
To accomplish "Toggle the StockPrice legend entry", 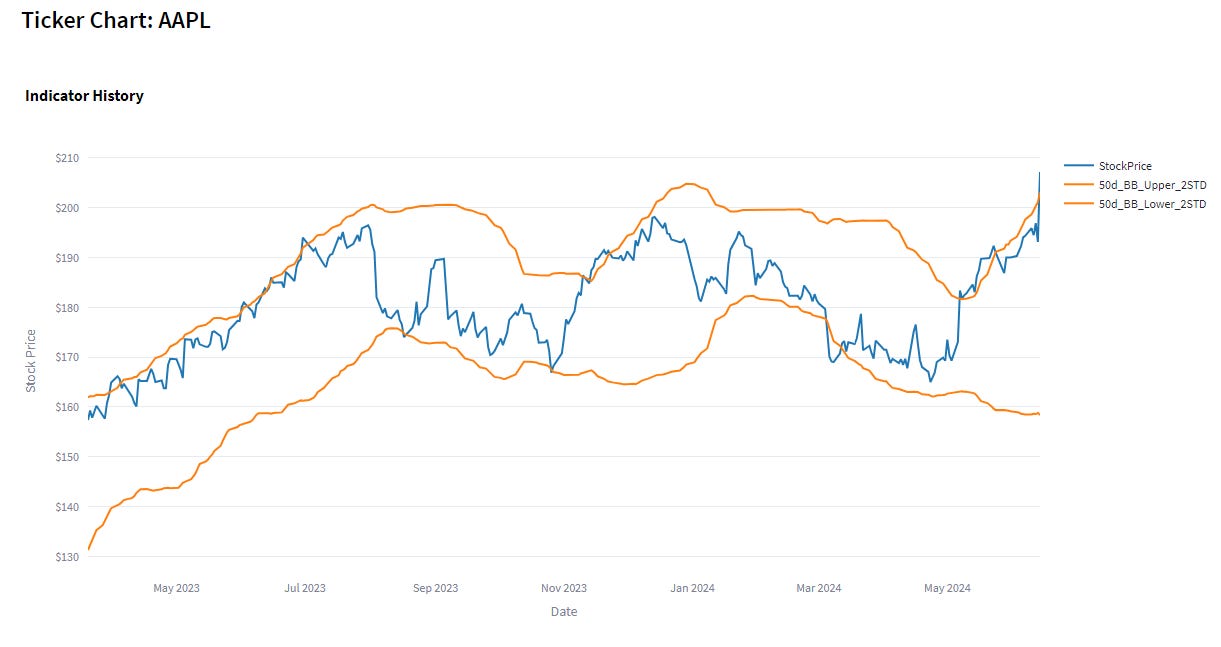I will point(1108,166).
